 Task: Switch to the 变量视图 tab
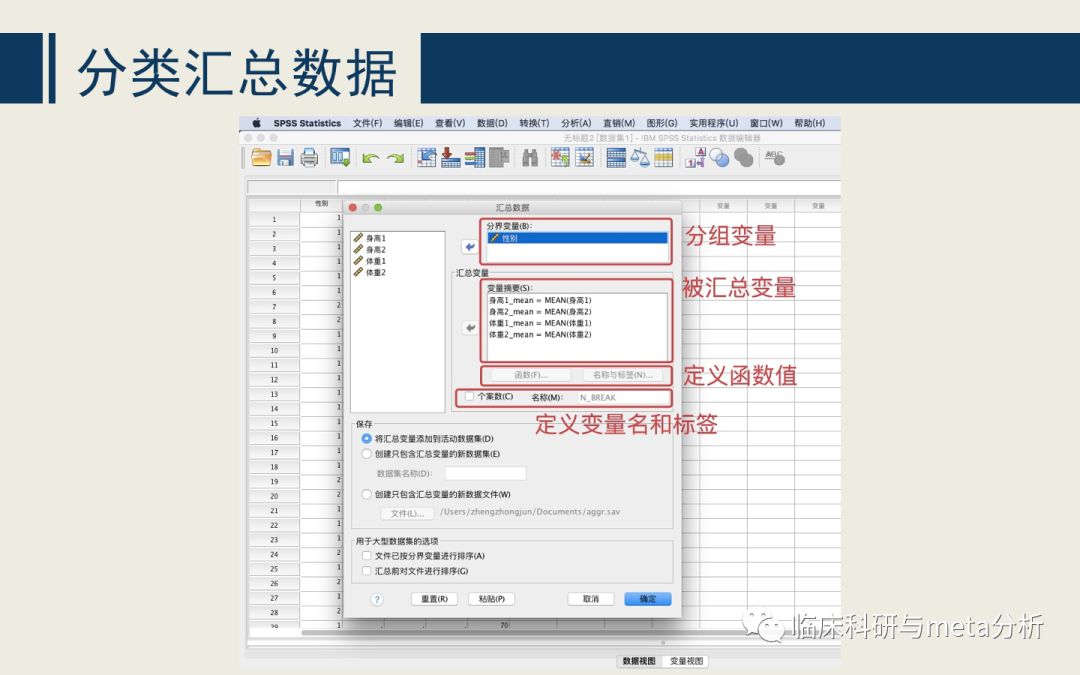[x=686, y=661]
